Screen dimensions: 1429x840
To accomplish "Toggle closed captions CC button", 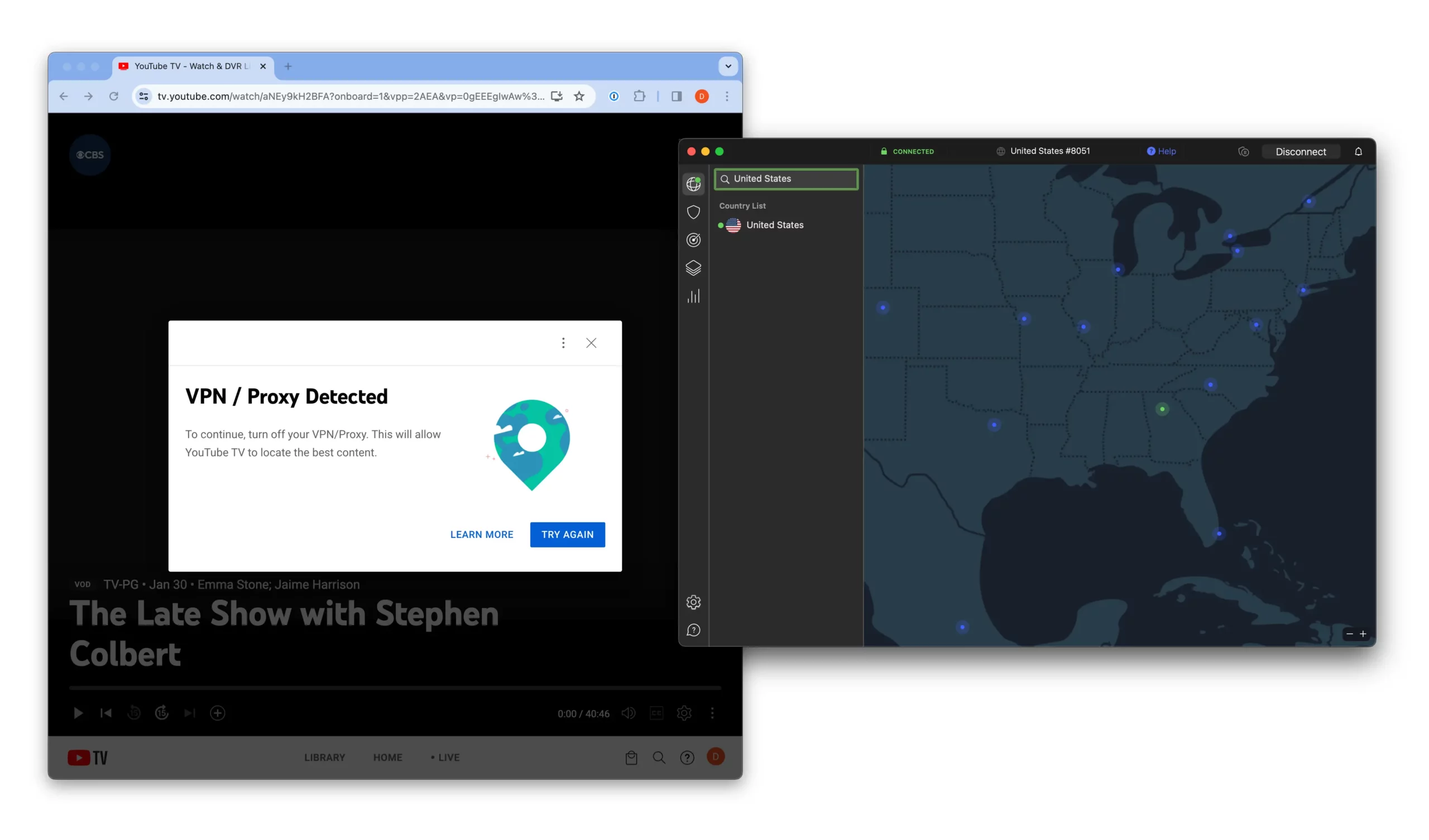I will [x=656, y=713].
